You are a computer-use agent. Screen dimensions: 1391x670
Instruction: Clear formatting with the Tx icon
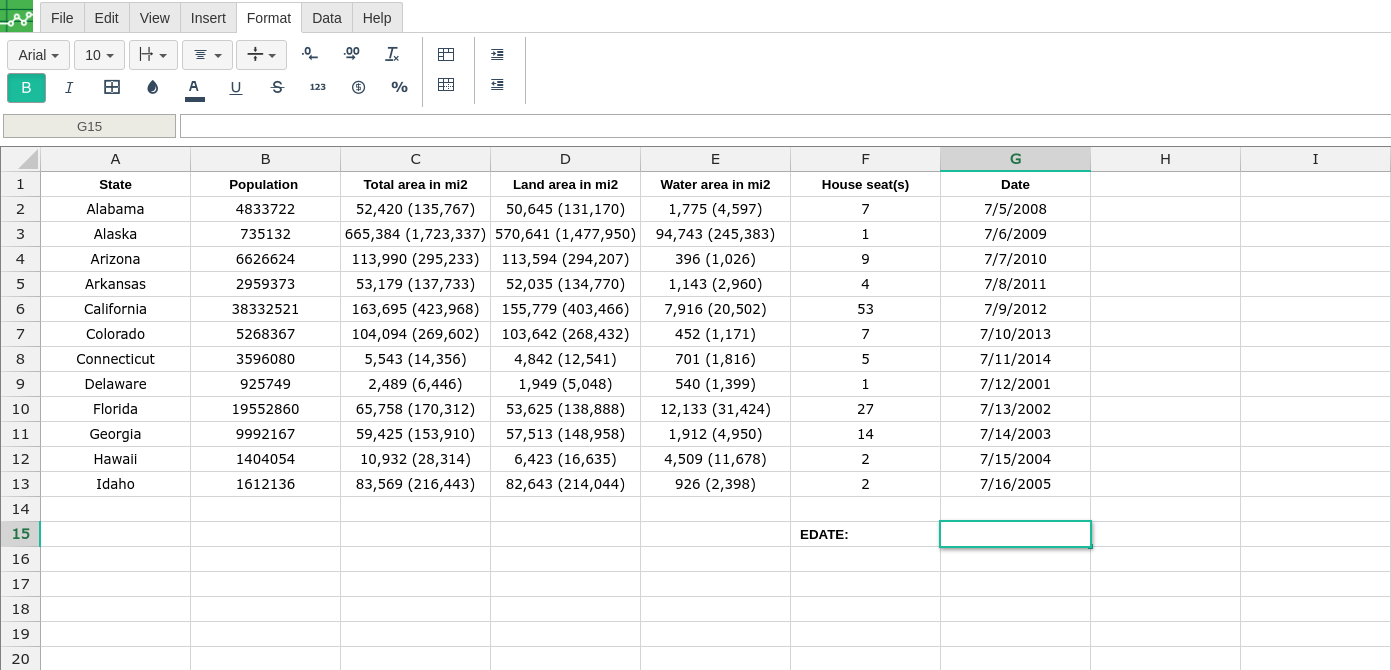392,54
